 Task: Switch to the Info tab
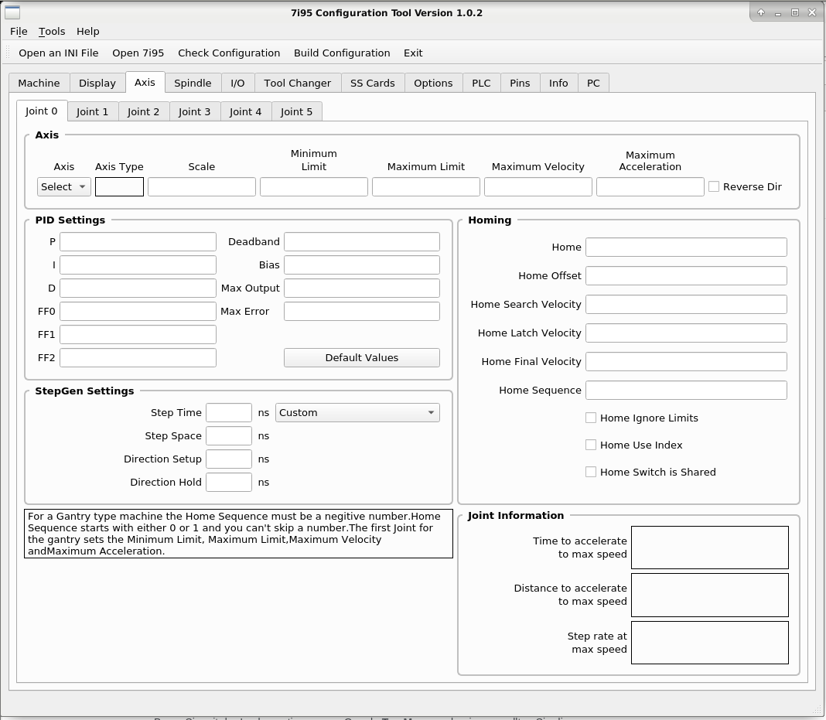558,83
